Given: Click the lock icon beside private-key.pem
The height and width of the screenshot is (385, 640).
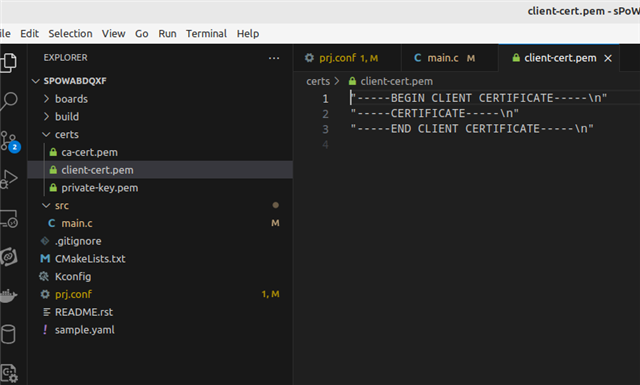Looking at the screenshot, I should (53, 188).
